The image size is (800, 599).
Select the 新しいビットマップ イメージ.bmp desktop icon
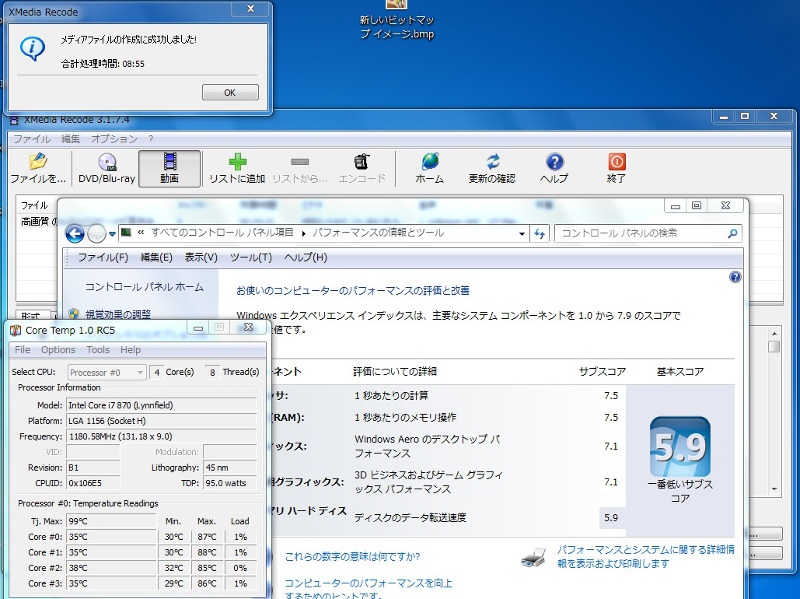[x=396, y=20]
